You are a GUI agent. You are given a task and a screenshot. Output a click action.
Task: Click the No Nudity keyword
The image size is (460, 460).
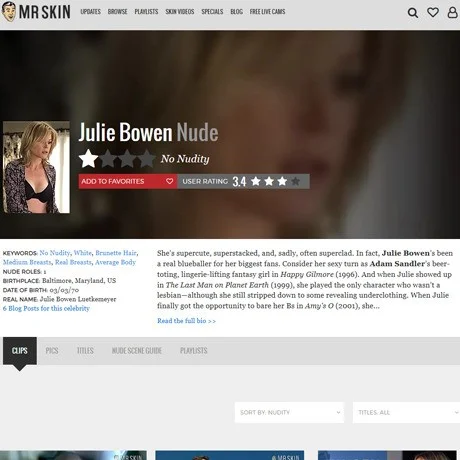click(55, 253)
